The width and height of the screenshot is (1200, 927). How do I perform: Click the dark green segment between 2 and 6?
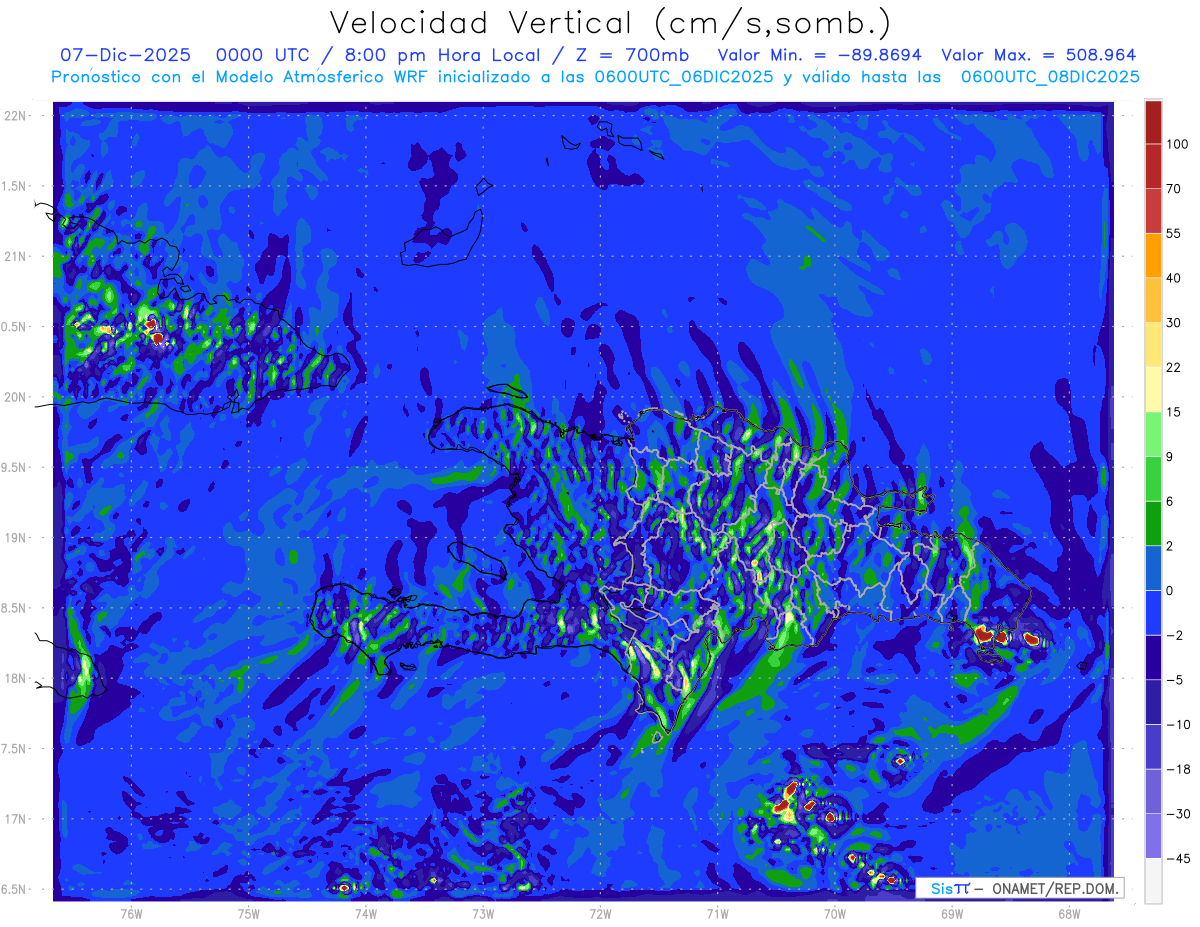[x=1153, y=523]
